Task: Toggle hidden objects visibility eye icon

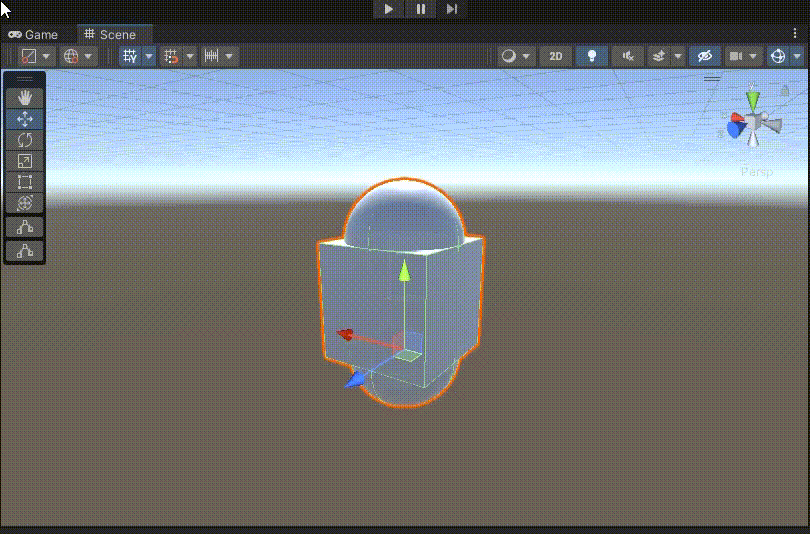Action: pos(705,56)
